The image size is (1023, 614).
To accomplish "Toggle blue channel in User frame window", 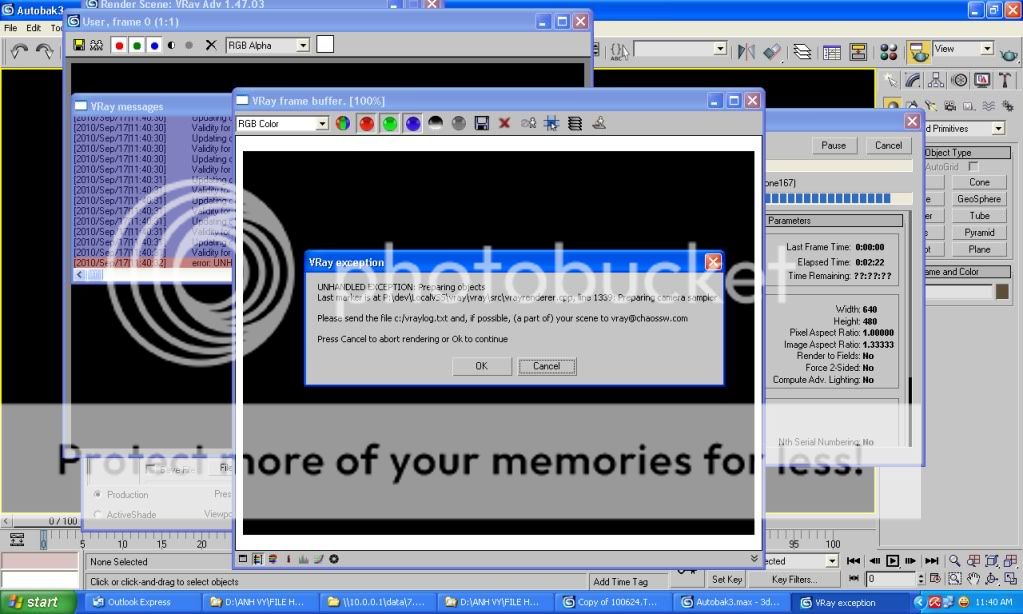I will (154, 45).
